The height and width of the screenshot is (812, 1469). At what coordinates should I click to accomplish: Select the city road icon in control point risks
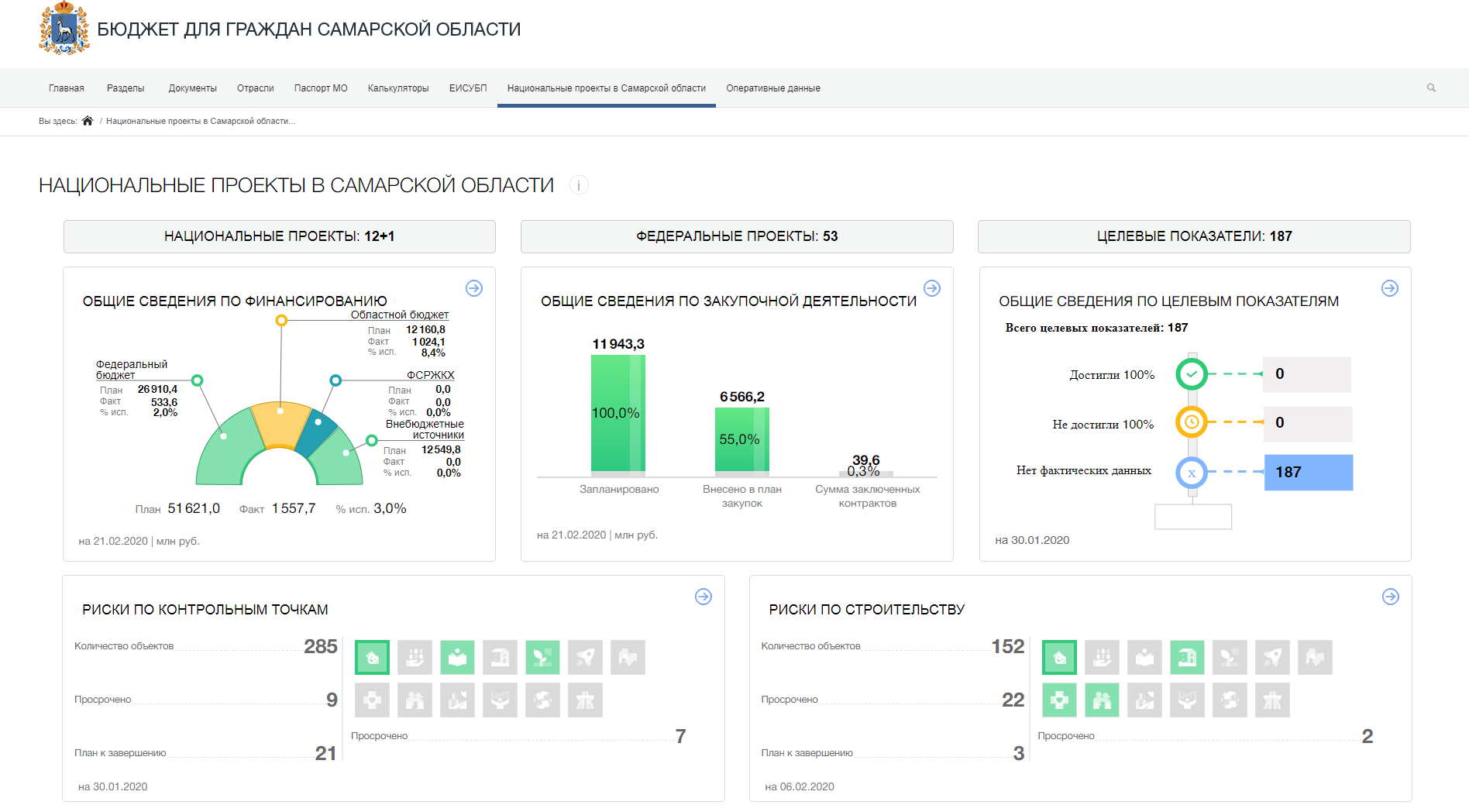click(457, 700)
